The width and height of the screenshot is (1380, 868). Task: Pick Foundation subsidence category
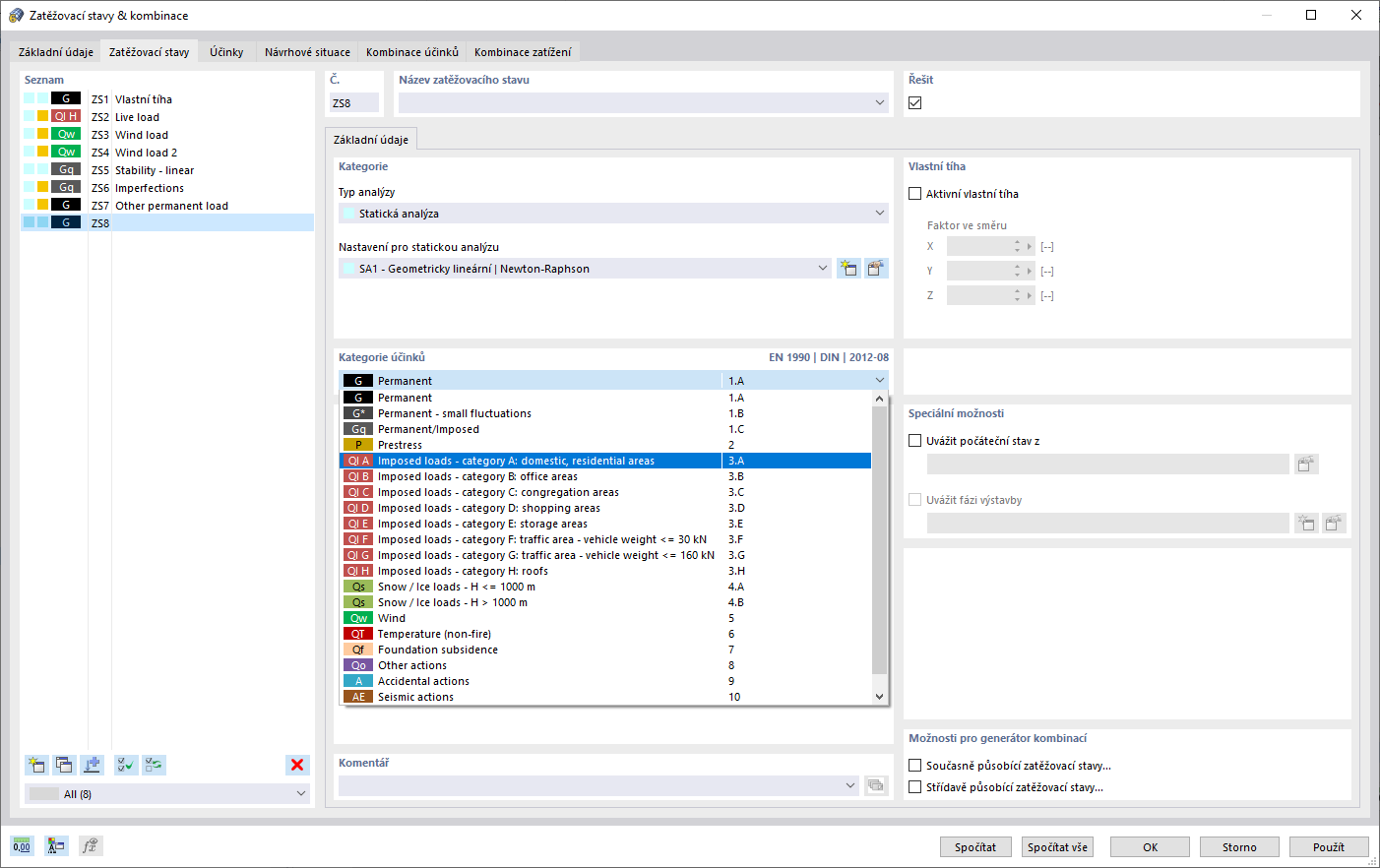point(605,650)
